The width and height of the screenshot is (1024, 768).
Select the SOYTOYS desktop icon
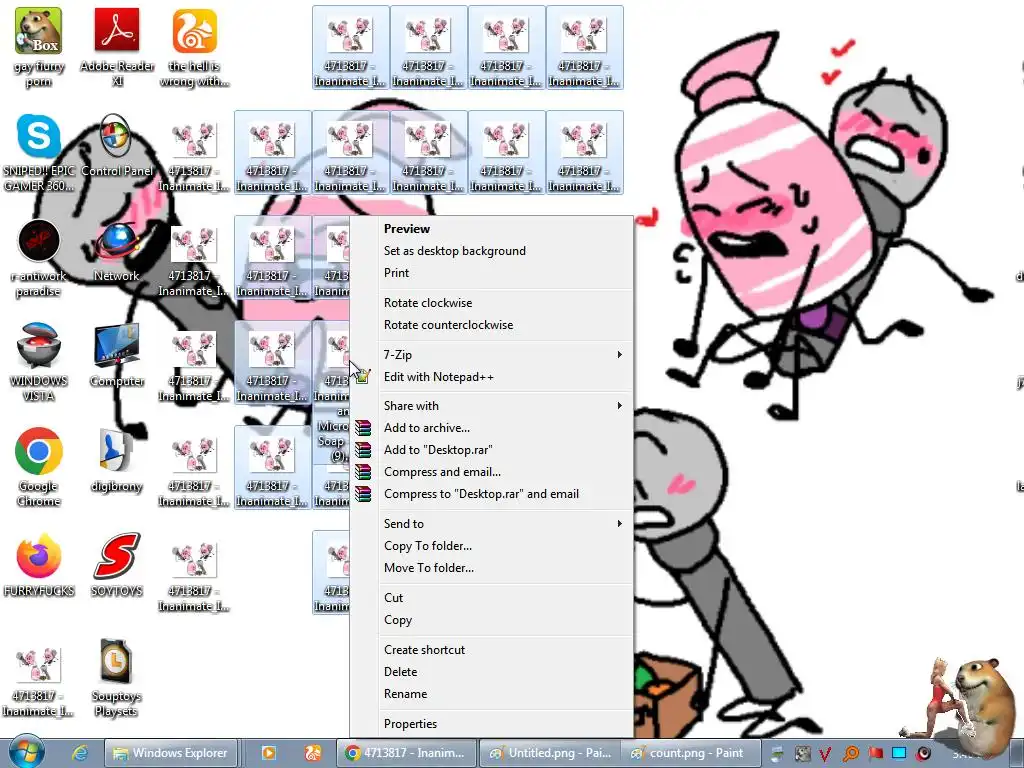click(117, 564)
